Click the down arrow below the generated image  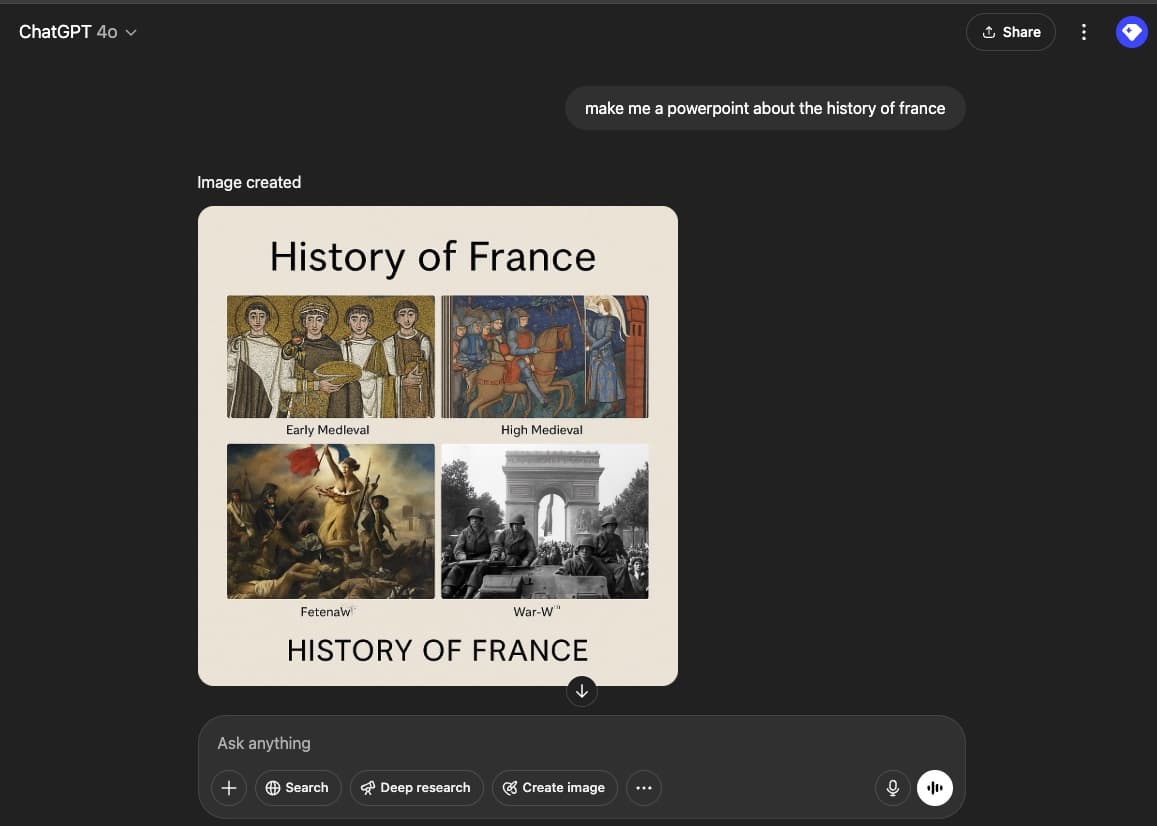581,690
